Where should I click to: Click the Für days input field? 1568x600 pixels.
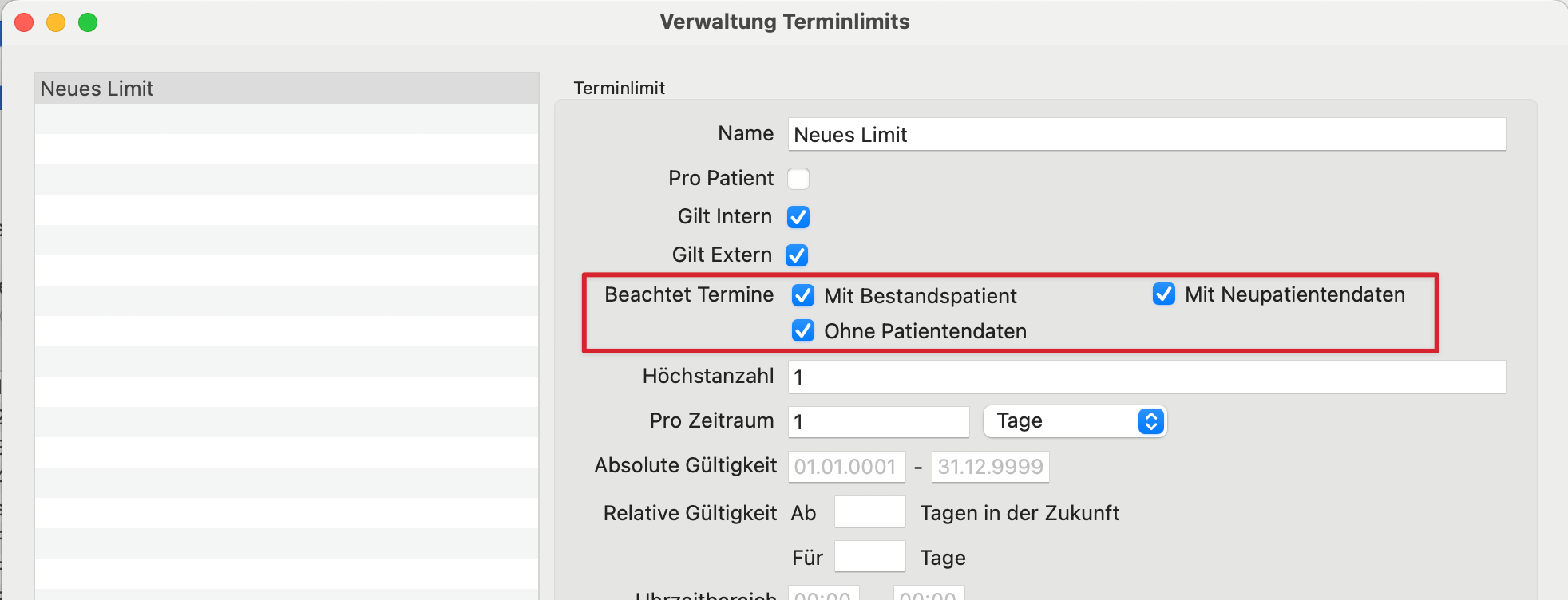869,556
